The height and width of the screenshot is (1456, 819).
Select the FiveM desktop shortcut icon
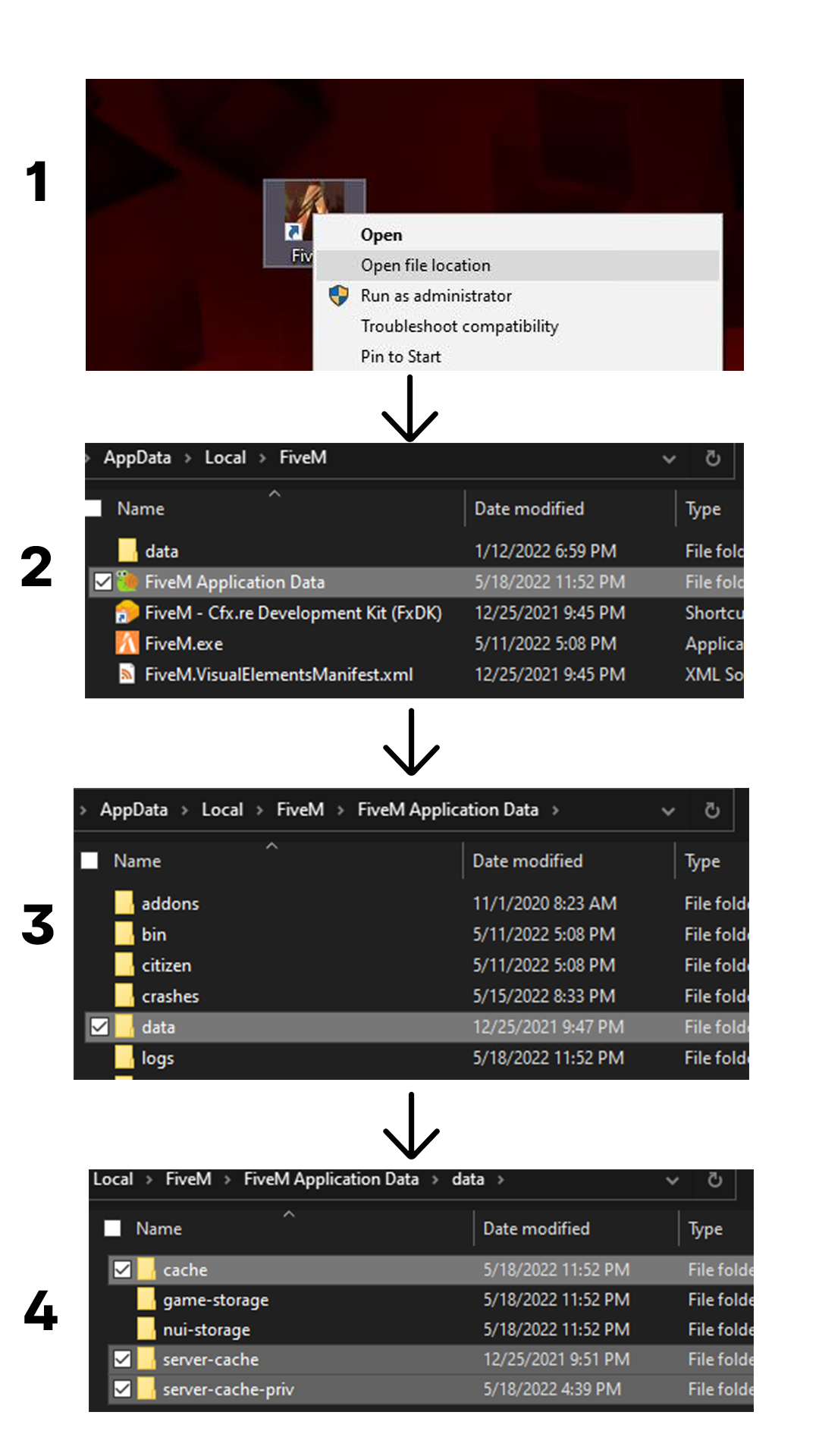pyautogui.click(x=314, y=223)
